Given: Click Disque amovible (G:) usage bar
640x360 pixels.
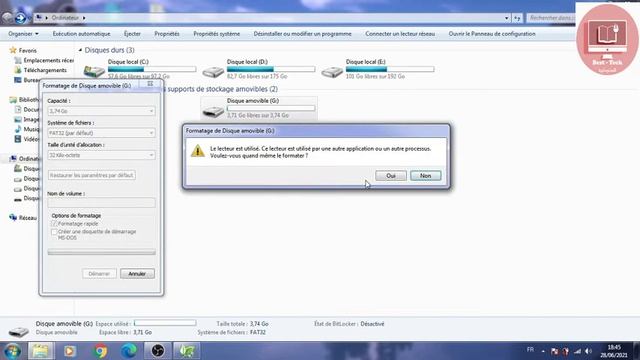Looking at the screenshot, I should click(271, 108).
